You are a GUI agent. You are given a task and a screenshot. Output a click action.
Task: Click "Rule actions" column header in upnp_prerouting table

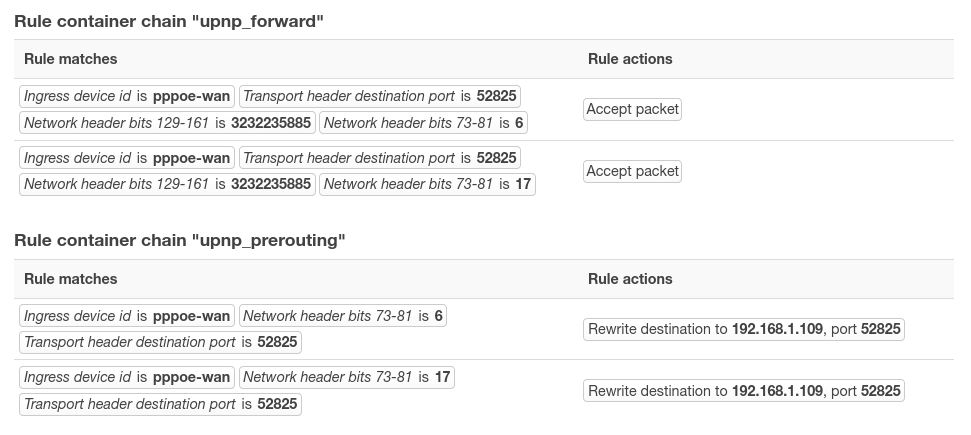click(x=630, y=279)
